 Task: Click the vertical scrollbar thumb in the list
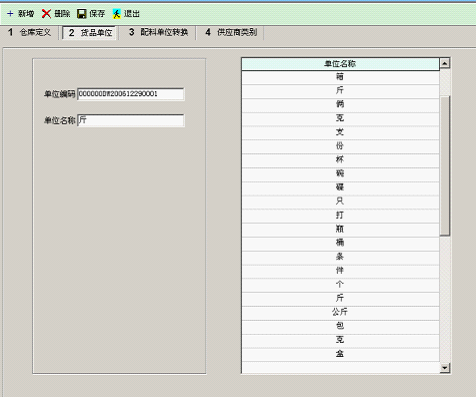[445, 166]
